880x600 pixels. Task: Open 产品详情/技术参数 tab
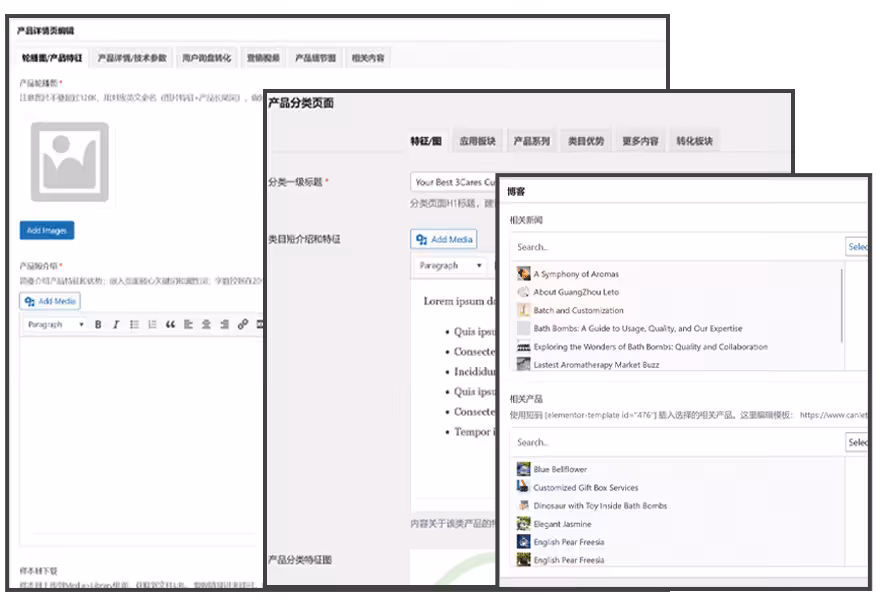[x=132, y=58]
